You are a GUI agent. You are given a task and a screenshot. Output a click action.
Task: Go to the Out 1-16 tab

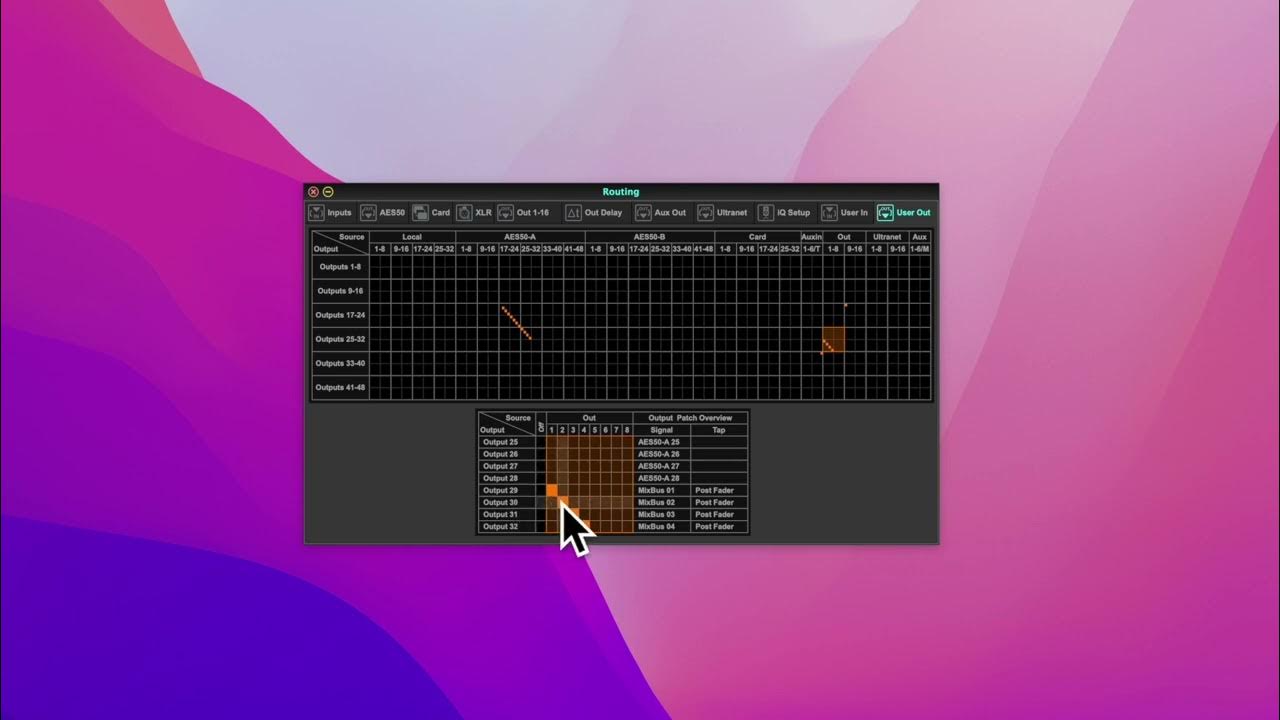click(523, 213)
